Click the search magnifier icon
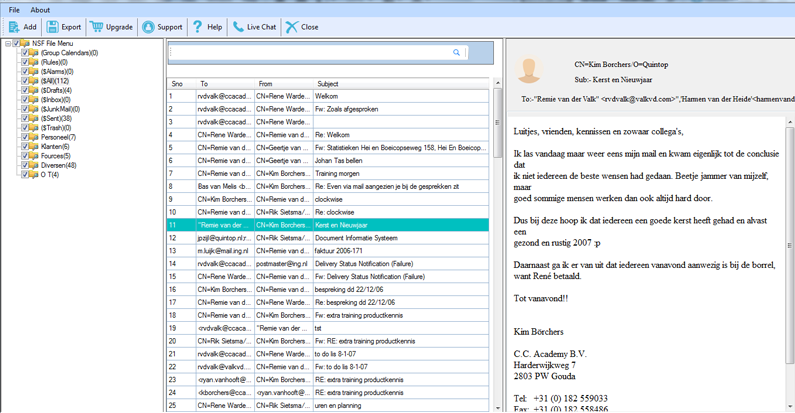This screenshot has width=795, height=413. (456, 52)
